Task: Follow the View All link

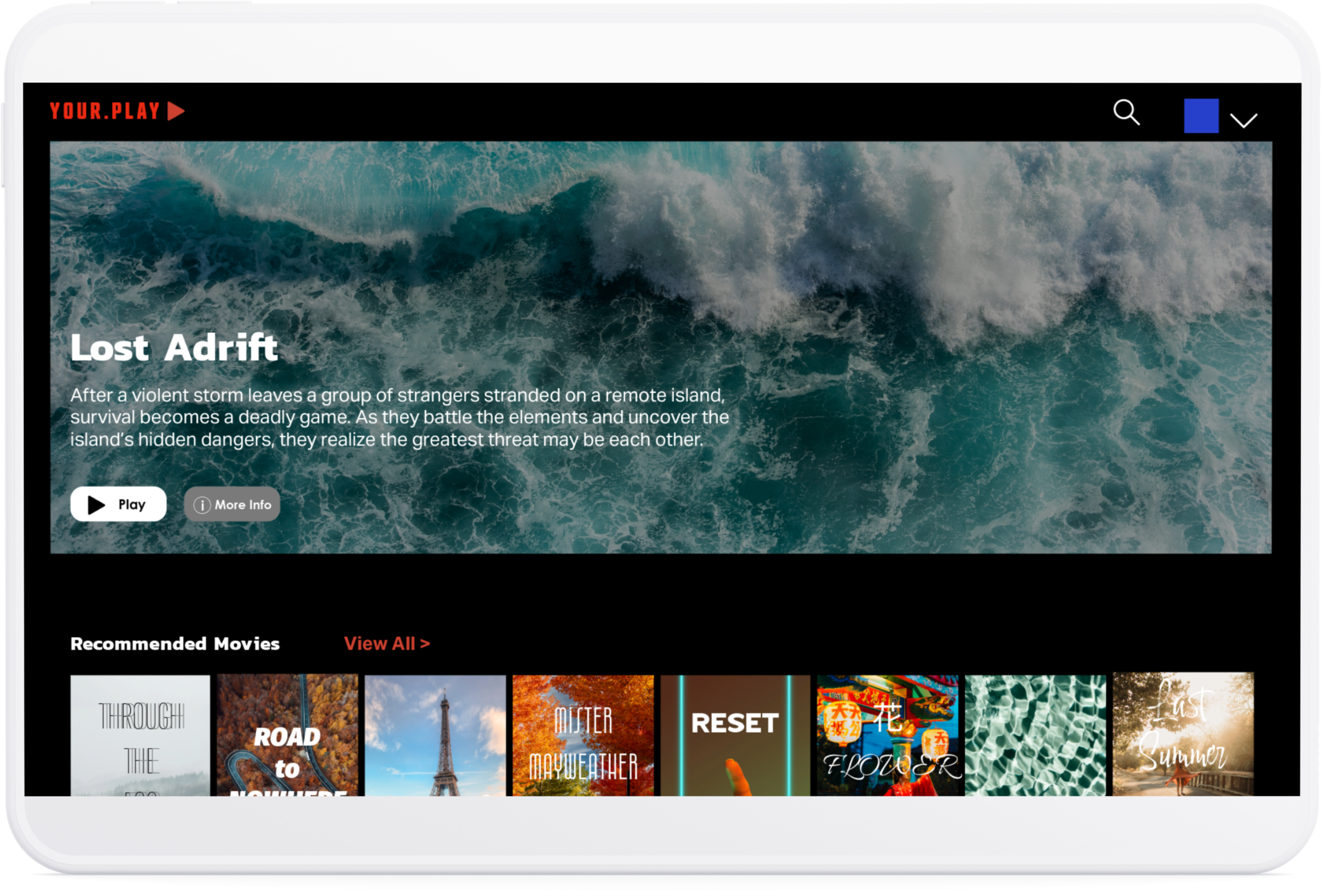Action: (387, 643)
